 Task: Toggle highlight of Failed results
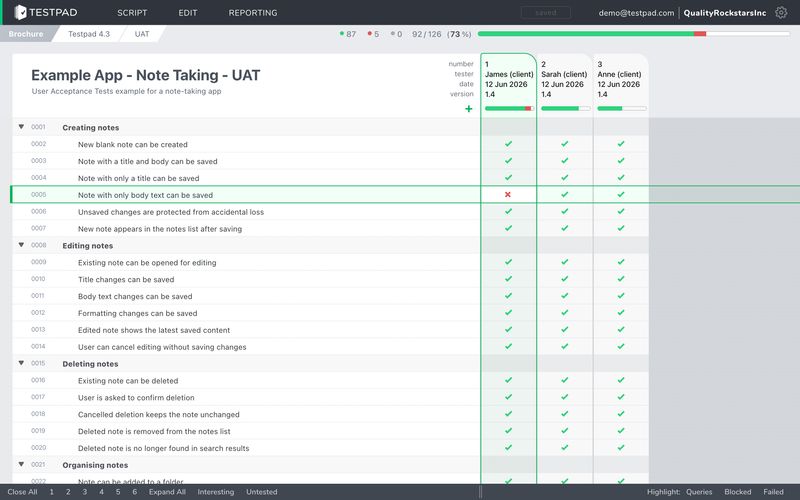pos(773,492)
